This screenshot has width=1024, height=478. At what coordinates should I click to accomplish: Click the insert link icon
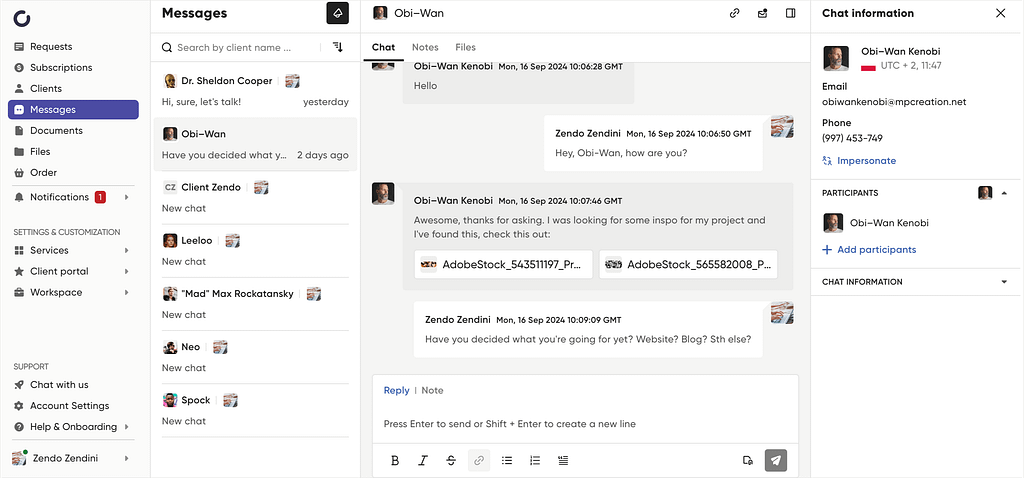tap(479, 460)
